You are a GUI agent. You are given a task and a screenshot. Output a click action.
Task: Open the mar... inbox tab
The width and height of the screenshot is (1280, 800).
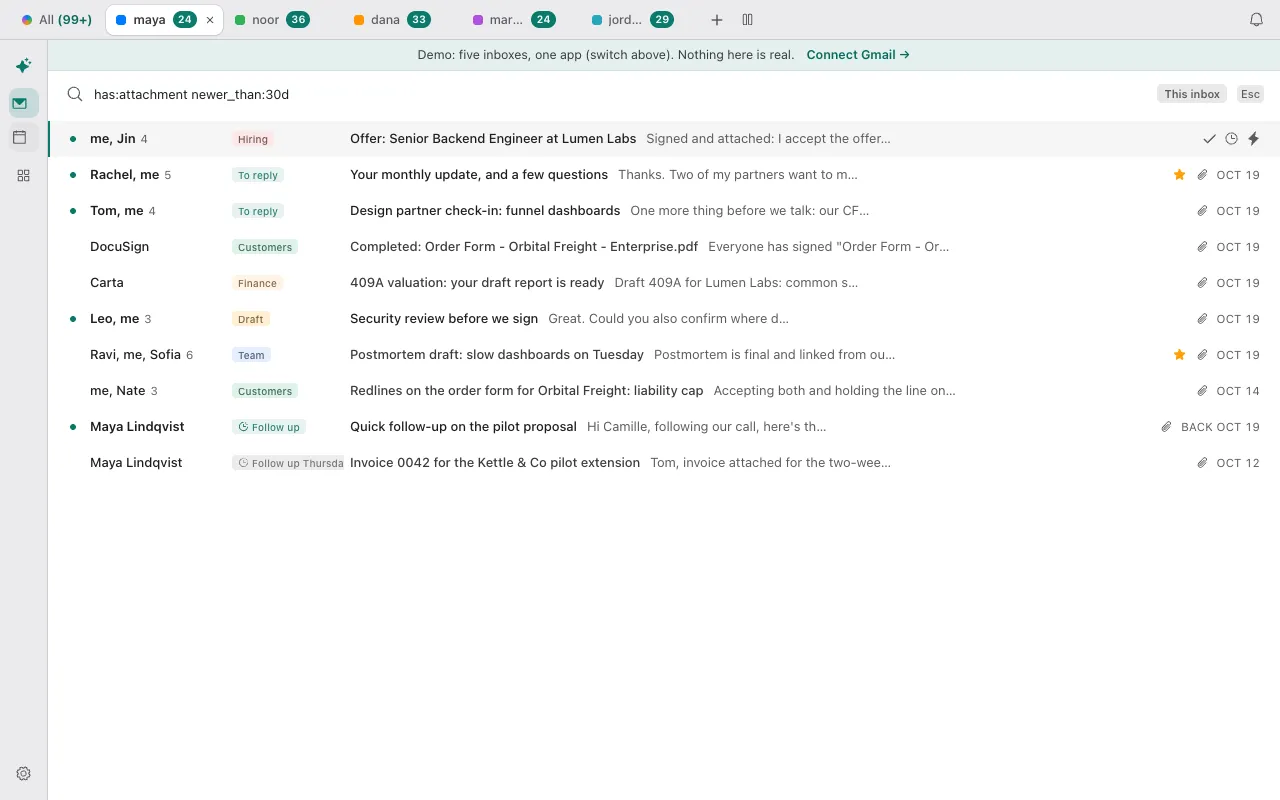(513, 20)
